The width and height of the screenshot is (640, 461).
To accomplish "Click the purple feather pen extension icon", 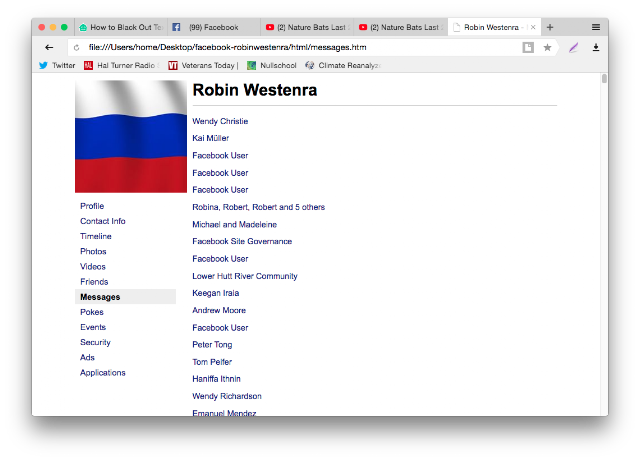I will pyautogui.click(x=573, y=48).
